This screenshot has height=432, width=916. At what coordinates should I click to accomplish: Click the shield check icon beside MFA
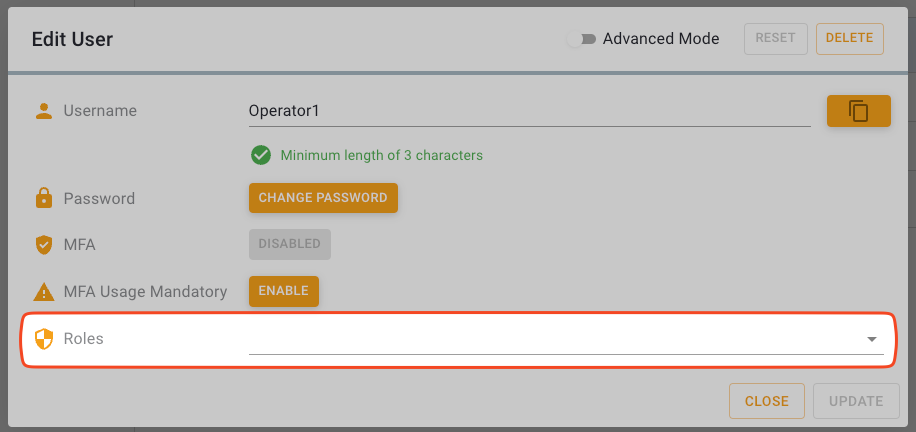pyautogui.click(x=43, y=244)
